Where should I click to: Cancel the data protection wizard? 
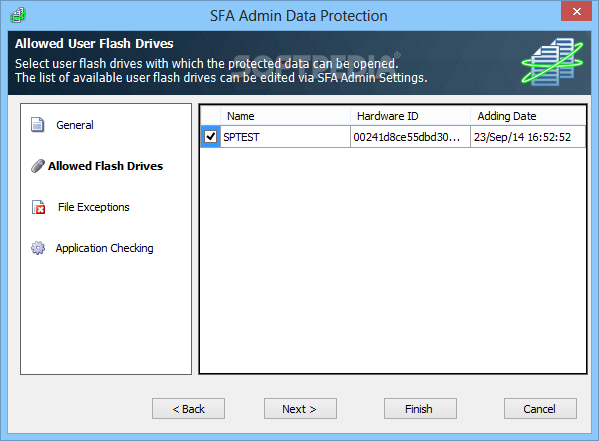tap(540, 409)
